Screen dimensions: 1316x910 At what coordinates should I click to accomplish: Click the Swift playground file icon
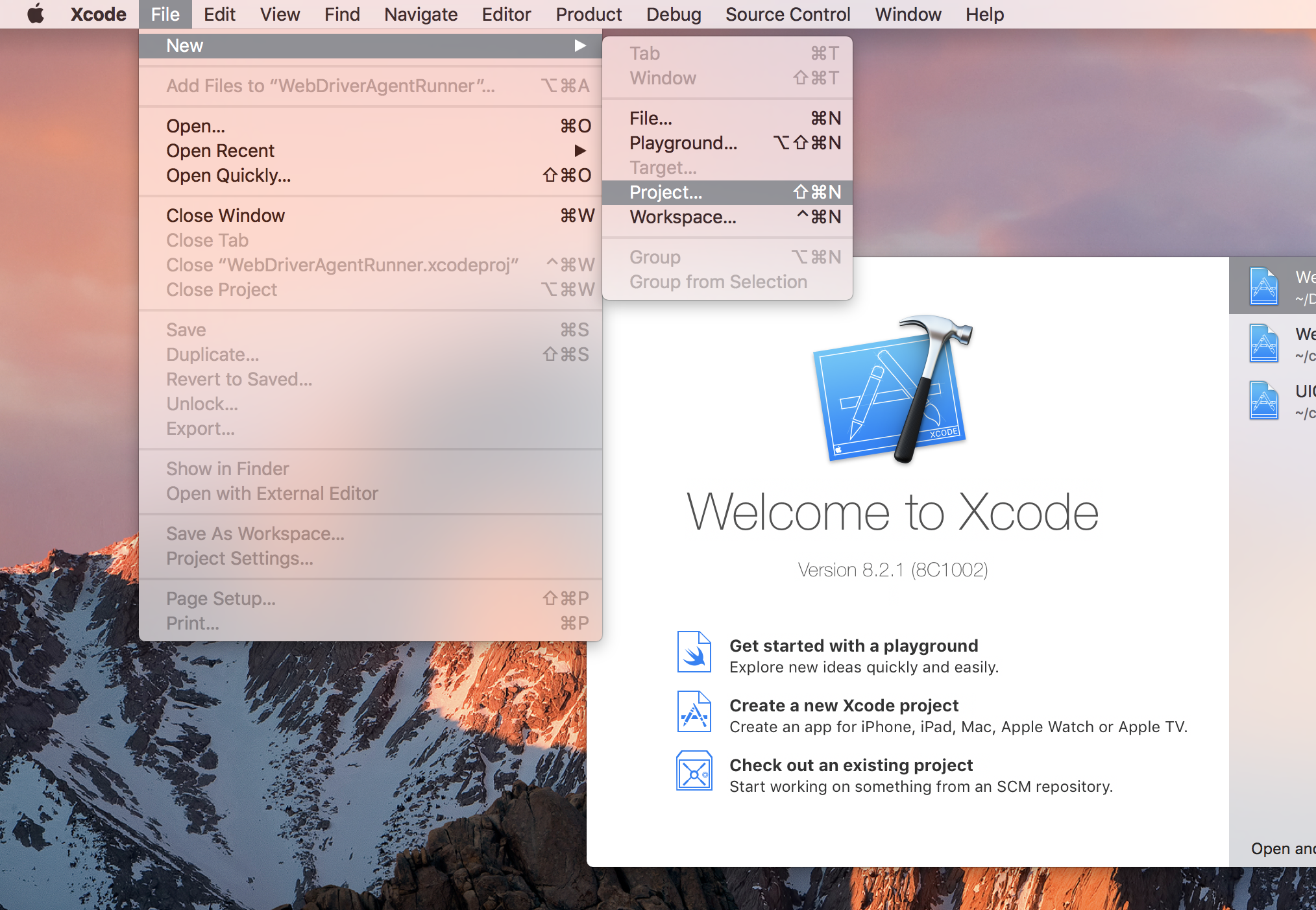click(x=694, y=652)
